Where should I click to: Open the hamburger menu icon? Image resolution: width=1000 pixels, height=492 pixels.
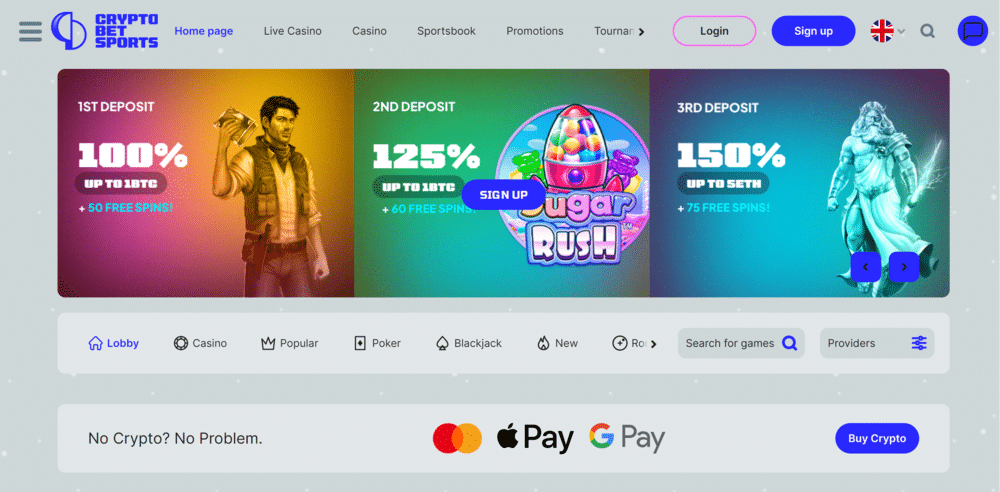[30, 31]
